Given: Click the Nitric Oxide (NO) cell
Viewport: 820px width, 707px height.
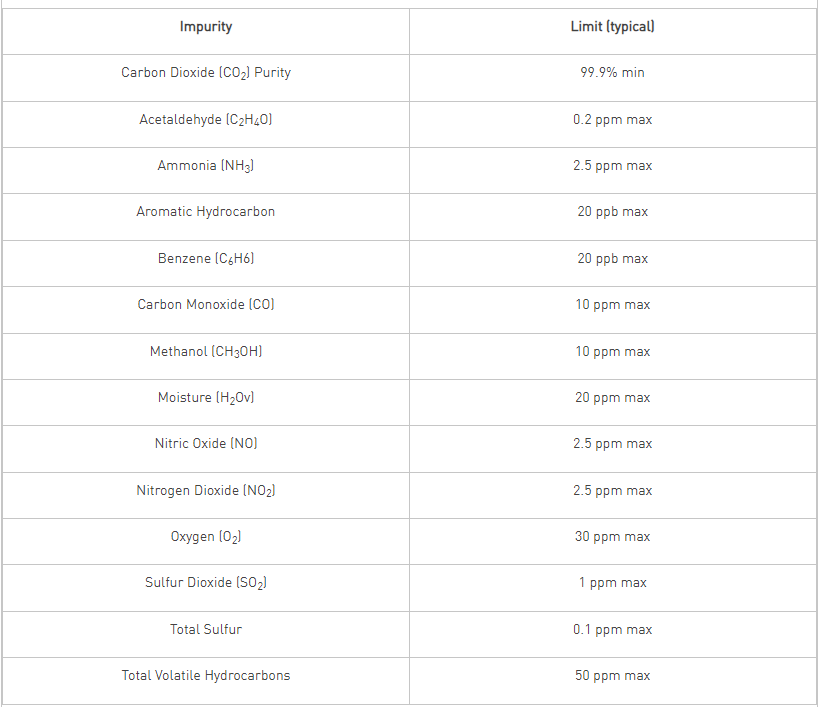Looking at the screenshot, I should point(206,444).
